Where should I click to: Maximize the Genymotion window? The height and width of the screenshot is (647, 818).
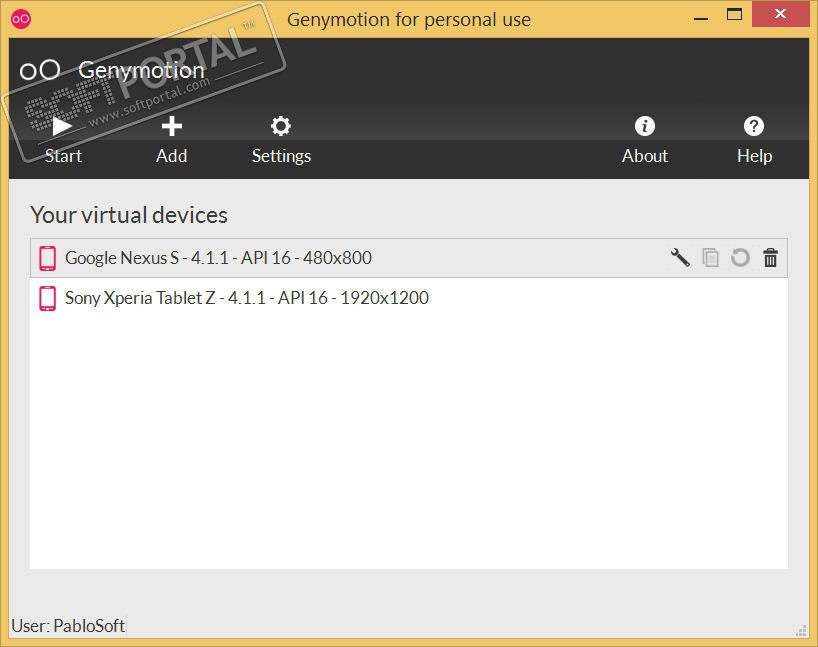735,14
